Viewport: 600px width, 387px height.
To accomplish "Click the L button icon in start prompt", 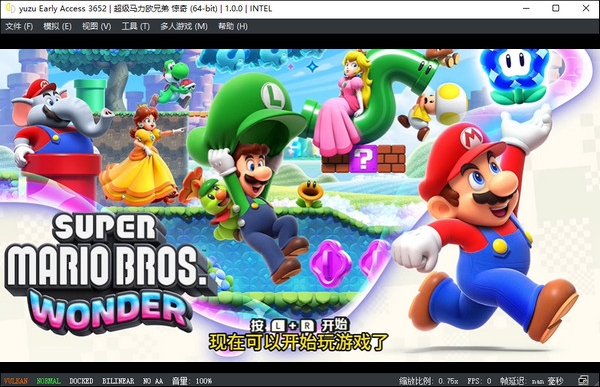I will (x=278, y=326).
